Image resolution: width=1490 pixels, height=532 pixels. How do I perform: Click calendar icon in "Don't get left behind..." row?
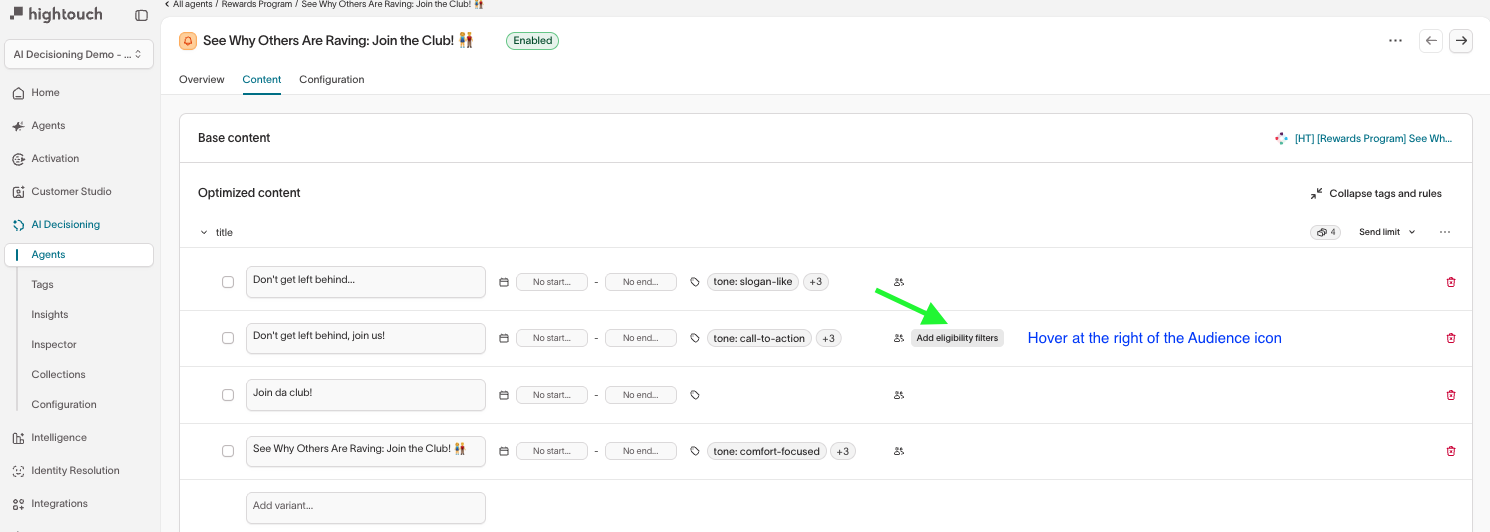pyautogui.click(x=504, y=282)
